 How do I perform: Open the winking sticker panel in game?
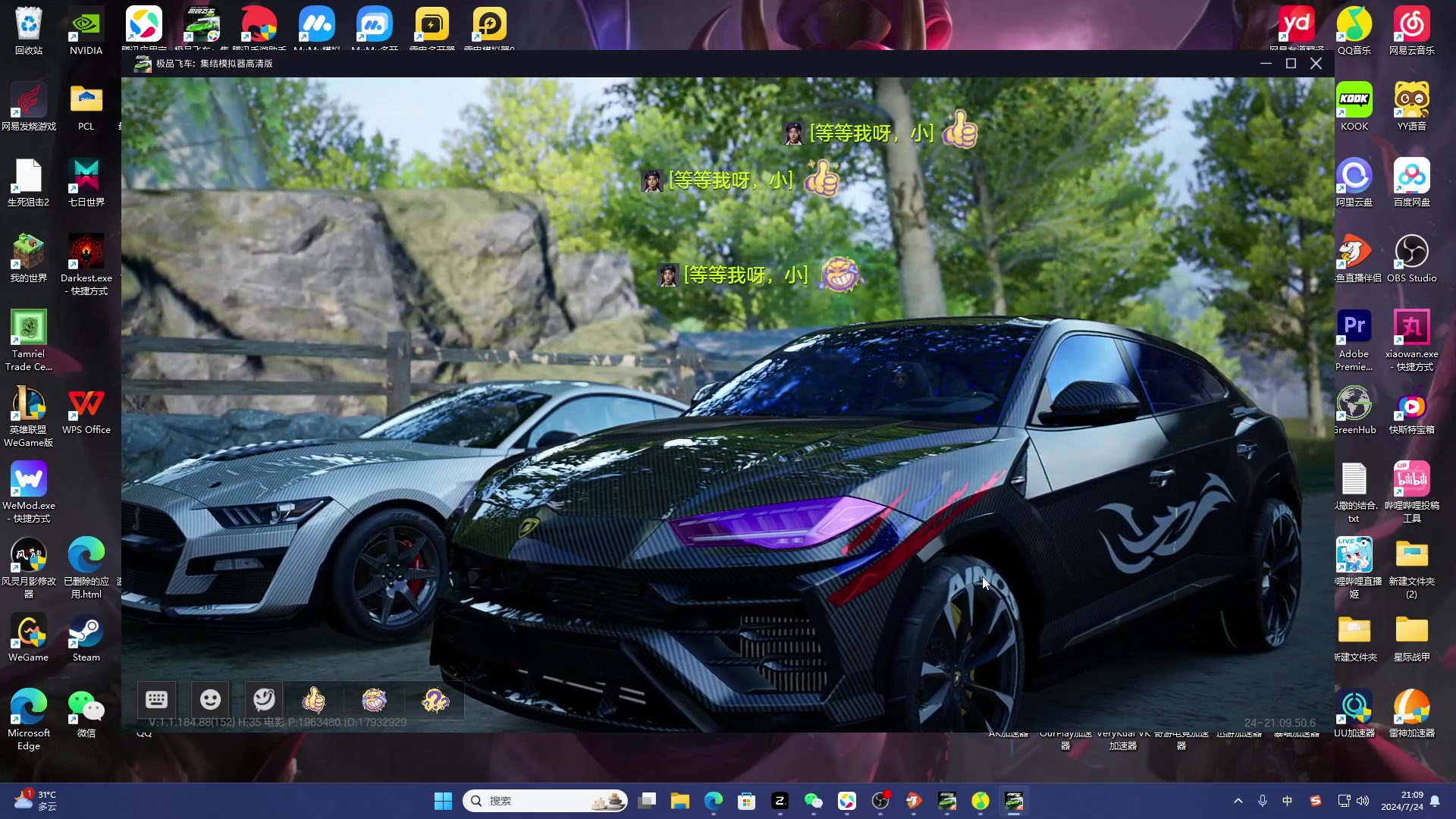(x=265, y=699)
